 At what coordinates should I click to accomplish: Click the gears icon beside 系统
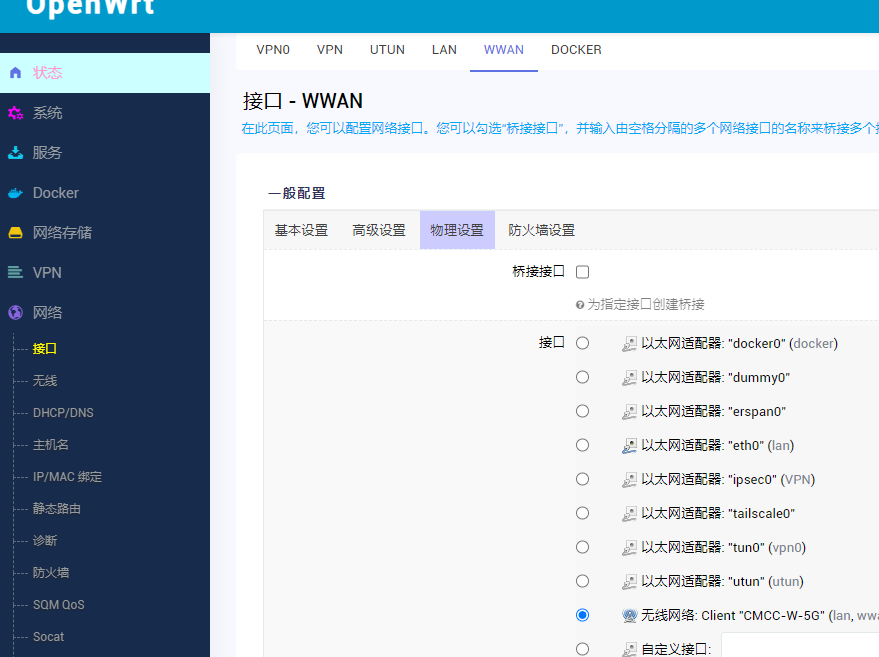(x=16, y=113)
